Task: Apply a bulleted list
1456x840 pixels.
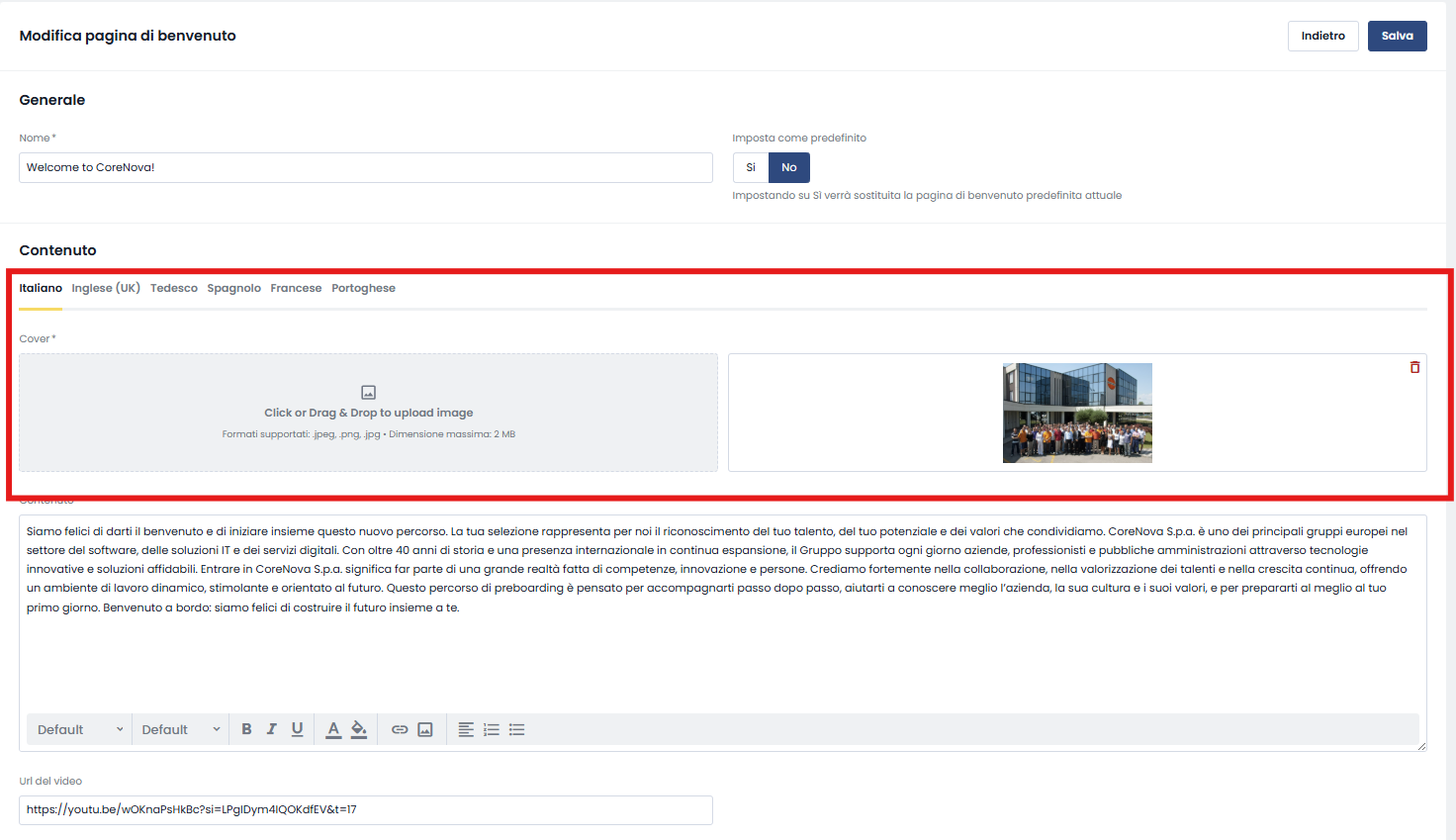Action: coord(516,729)
